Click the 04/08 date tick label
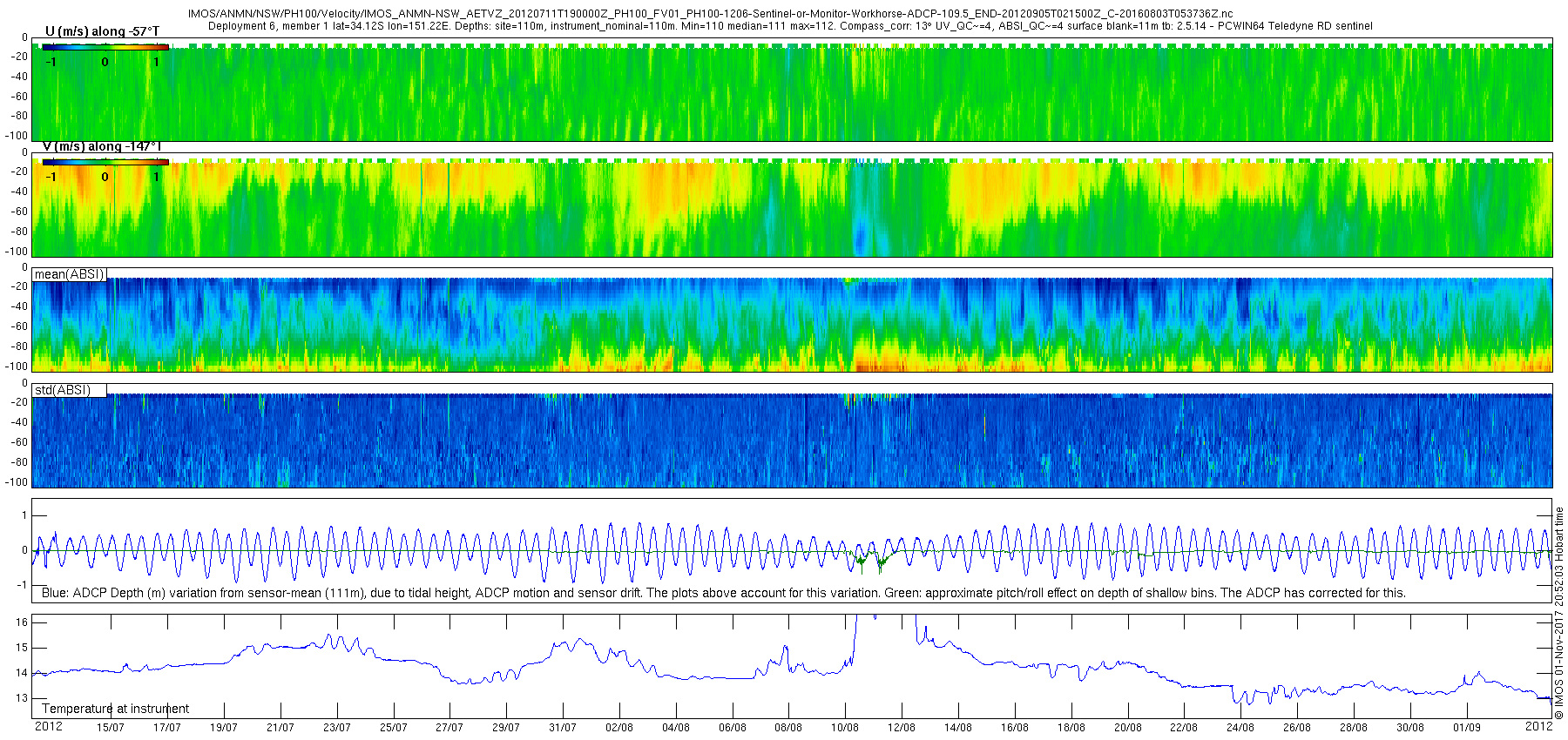Image resolution: width=1568 pixels, height=740 pixels. tap(675, 728)
